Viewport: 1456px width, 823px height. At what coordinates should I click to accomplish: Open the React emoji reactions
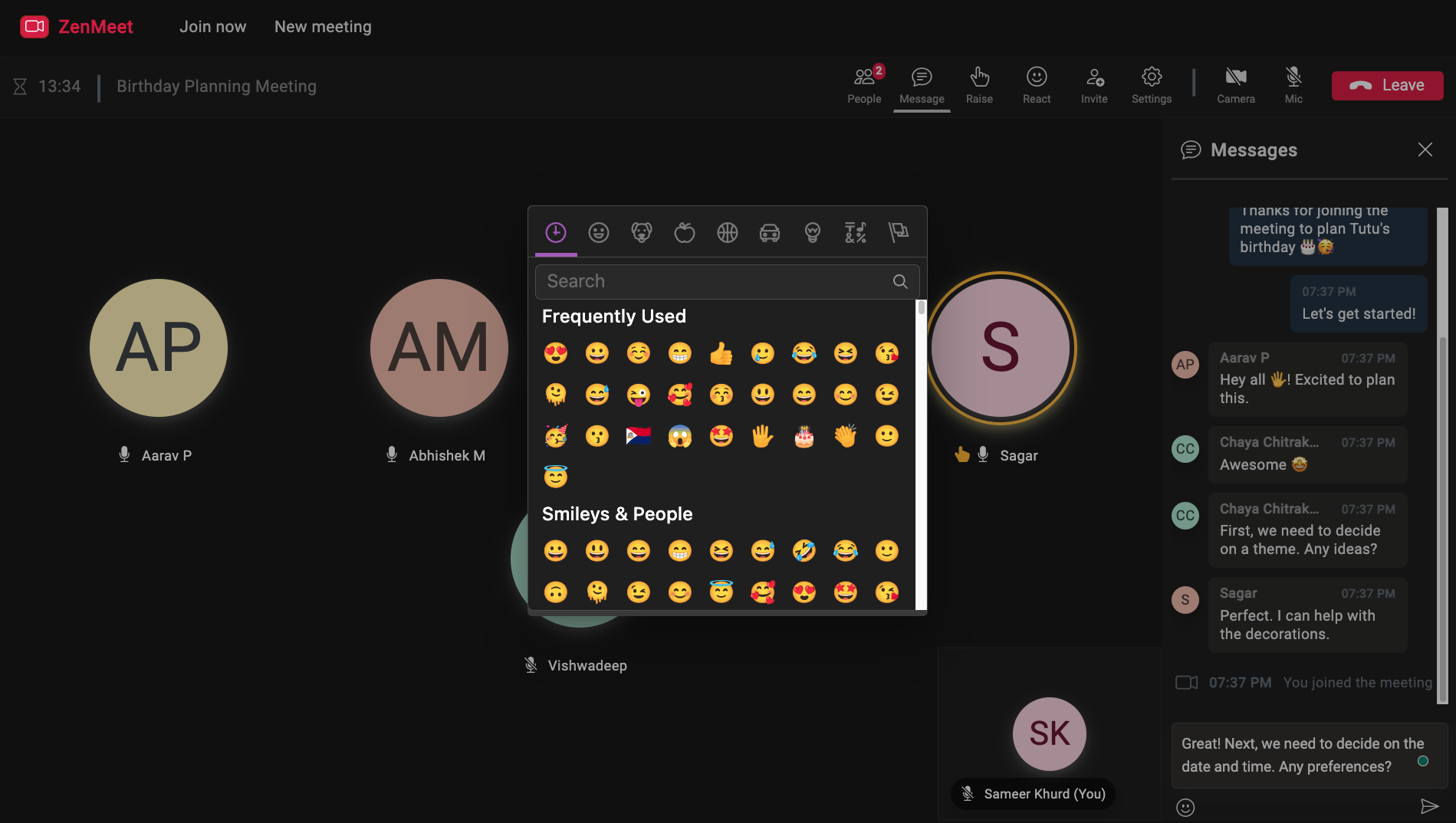1037,85
